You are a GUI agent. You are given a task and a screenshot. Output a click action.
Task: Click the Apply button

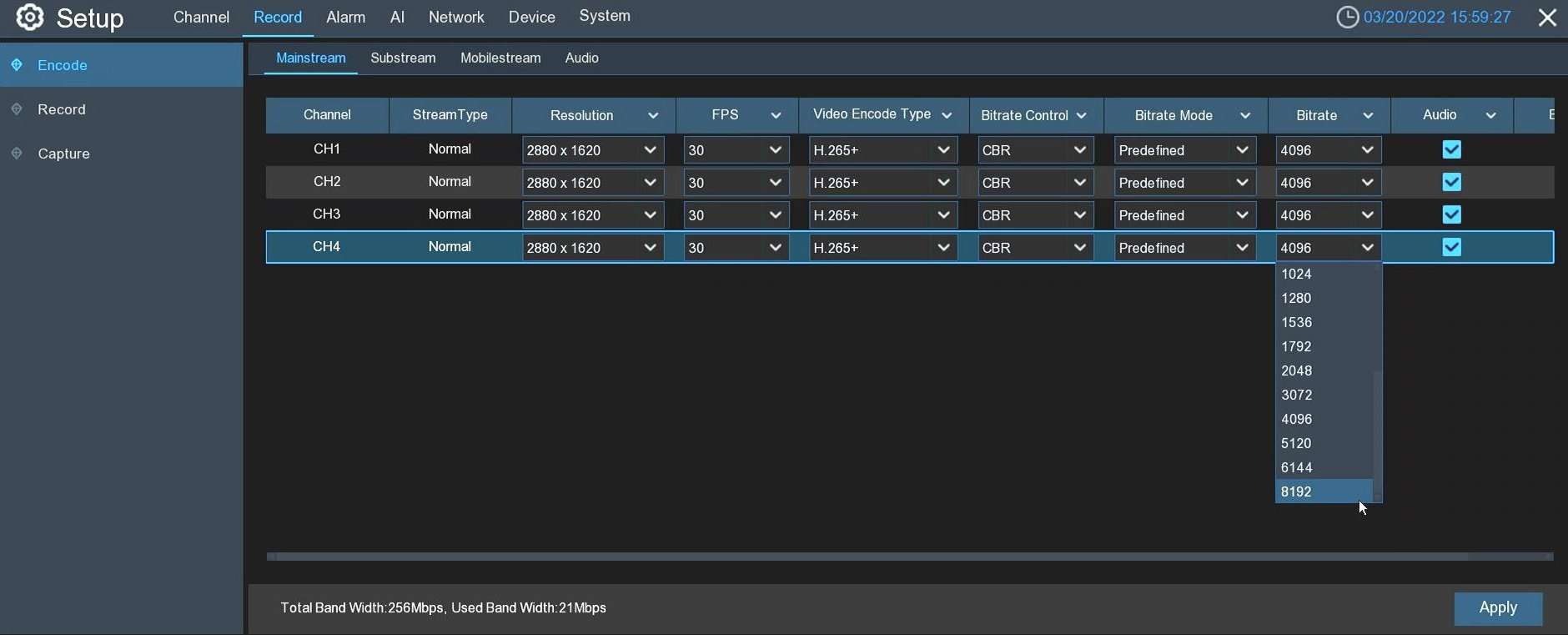pos(1498,608)
